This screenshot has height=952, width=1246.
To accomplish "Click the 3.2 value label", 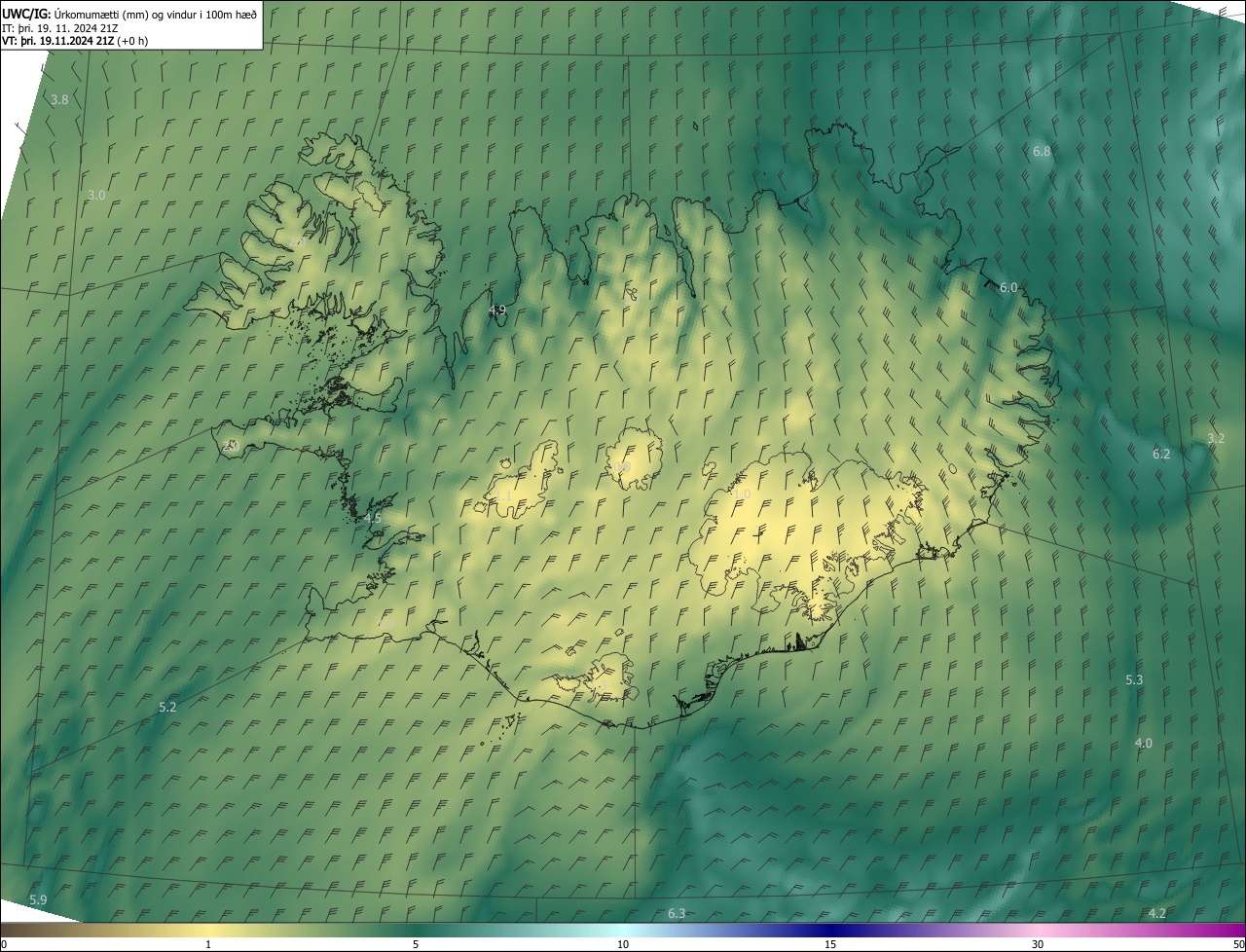I will 1216,439.
